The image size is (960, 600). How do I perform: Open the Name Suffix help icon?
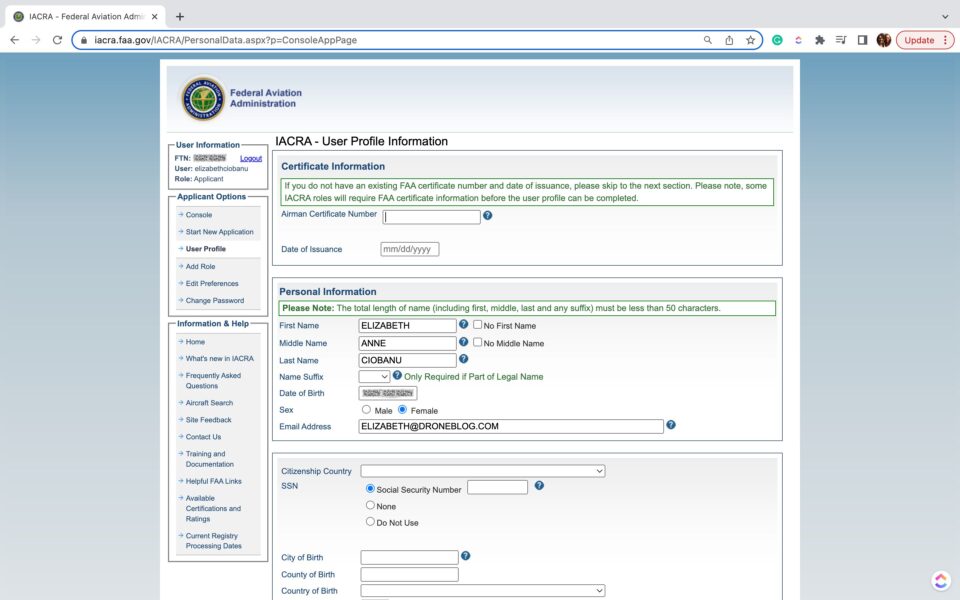tap(397, 375)
